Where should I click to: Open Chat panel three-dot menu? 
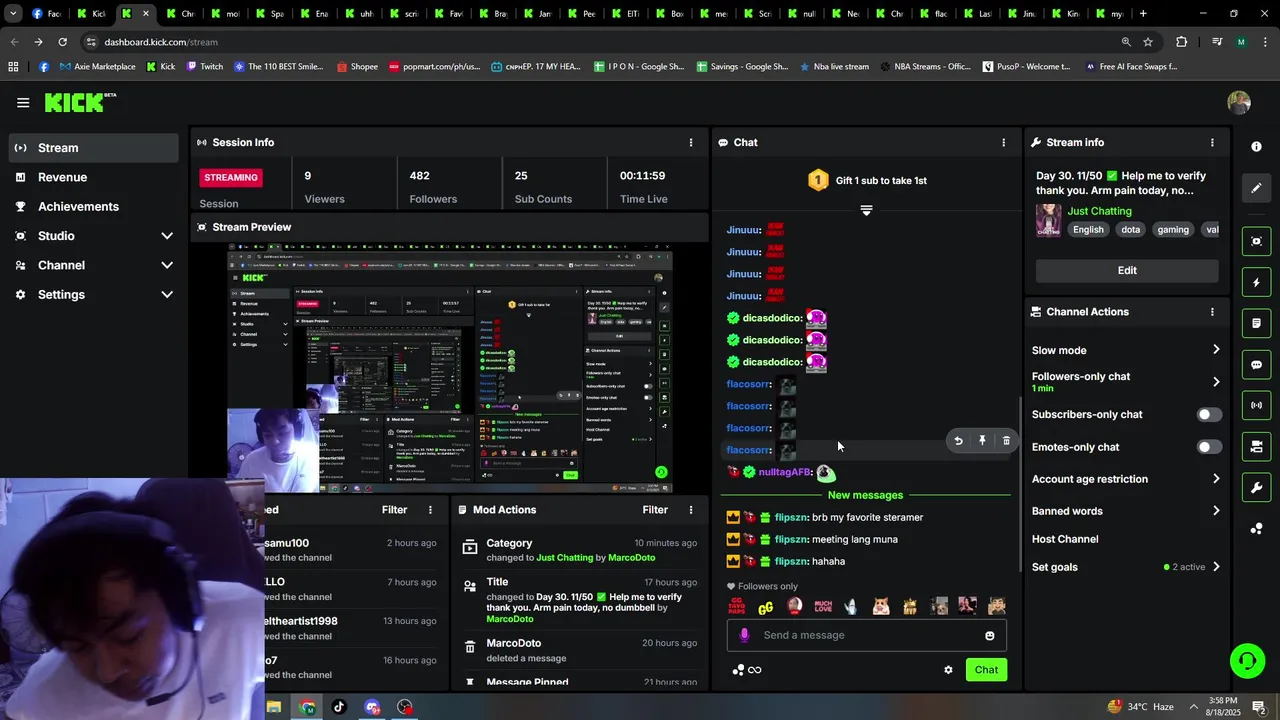pos(1003,142)
